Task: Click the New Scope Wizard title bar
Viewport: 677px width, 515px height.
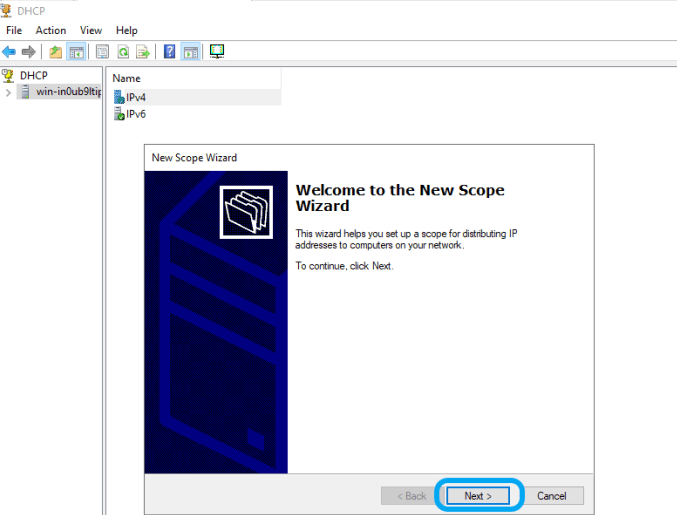Action: click(x=369, y=158)
